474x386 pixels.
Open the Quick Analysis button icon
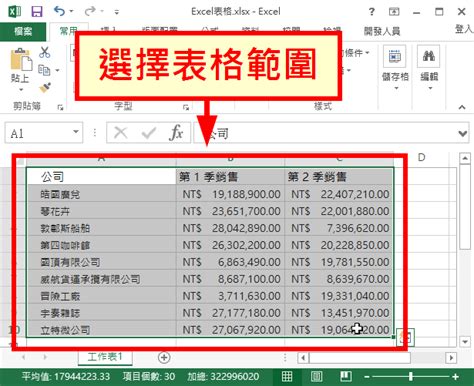pyautogui.click(x=405, y=337)
